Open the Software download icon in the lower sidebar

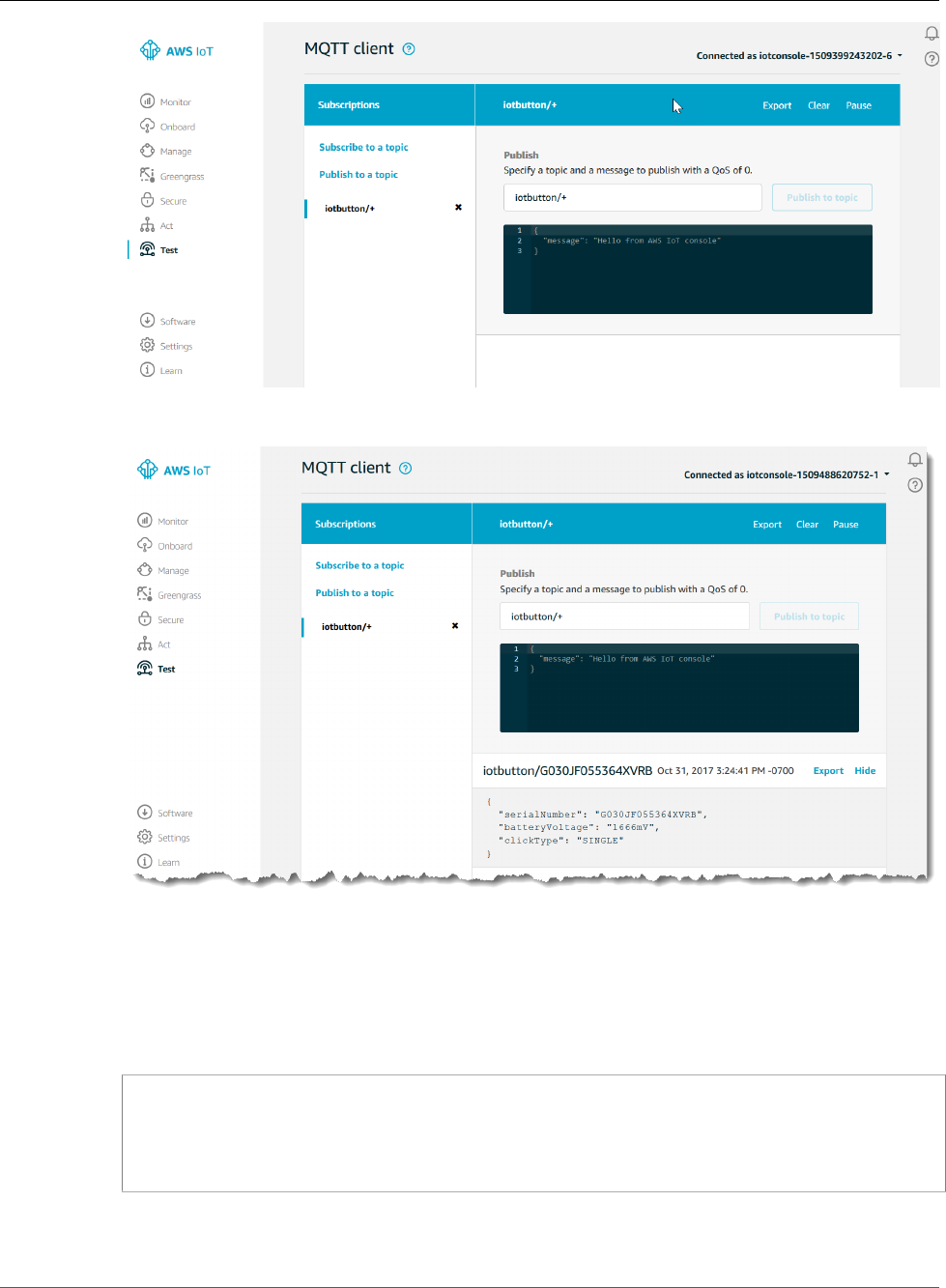pos(145,813)
